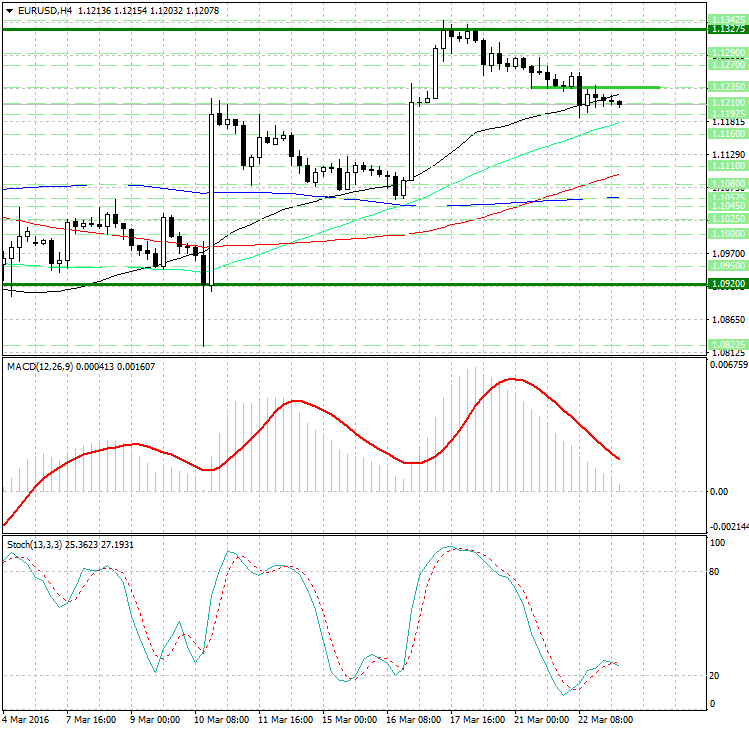The width and height of the screenshot is (749, 731).
Task: Click the 1.12700 price level label
Action: (x=728, y=64)
